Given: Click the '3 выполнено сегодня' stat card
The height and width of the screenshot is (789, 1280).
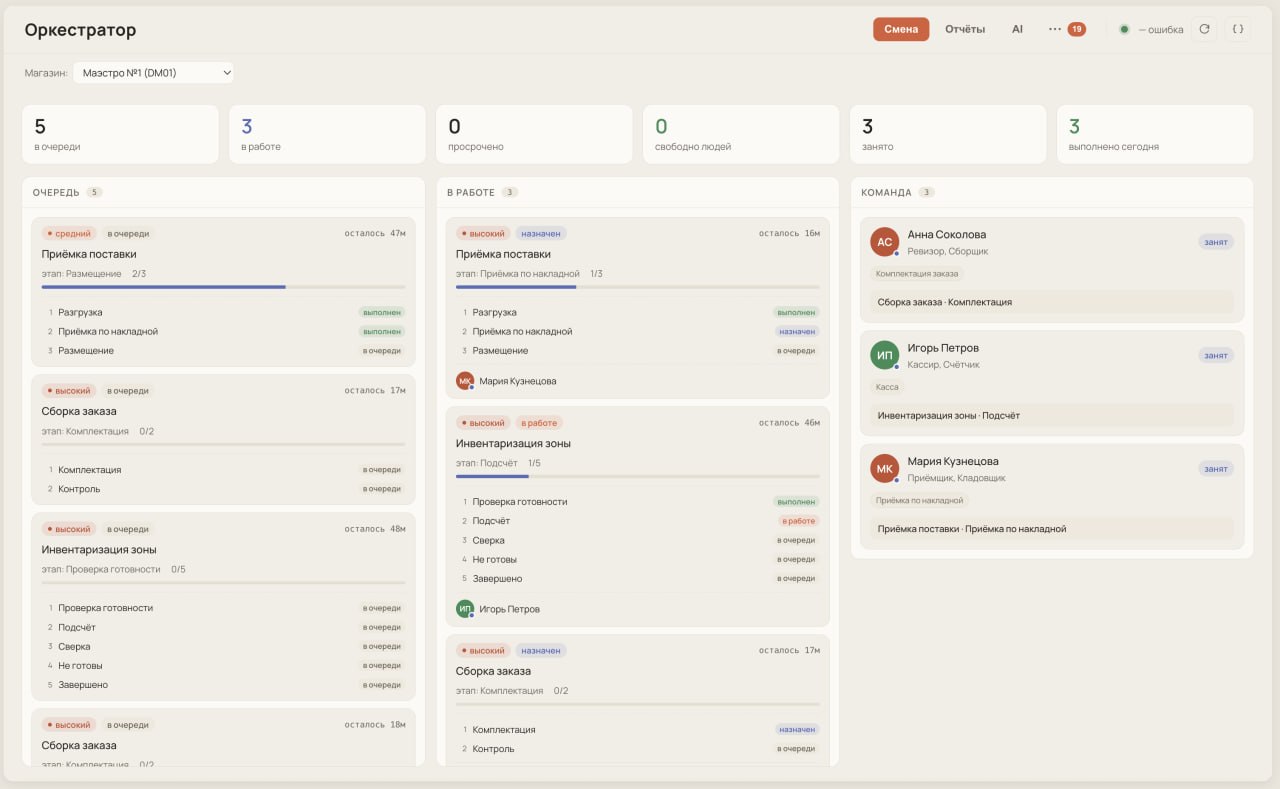Looking at the screenshot, I should click(x=1155, y=134).
